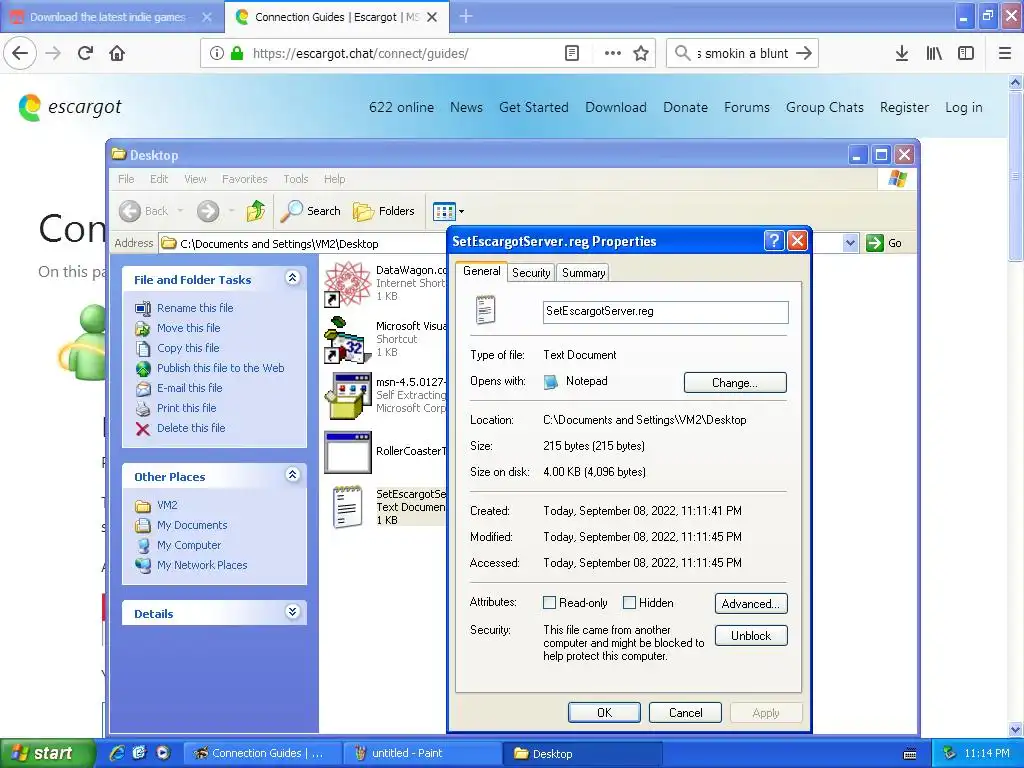Viewport: 1024px width, 768px height.
Task: Click the browser back arrow button
Action: pos(20,53)
